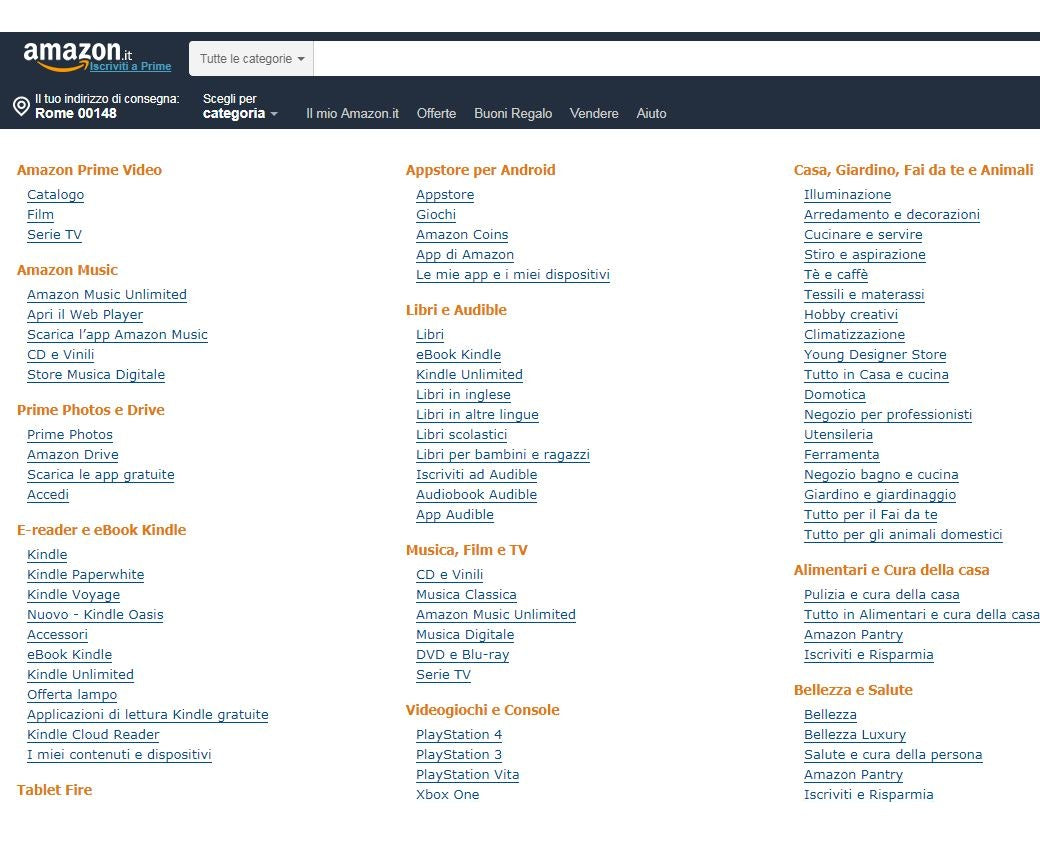Screen dimensions: 1040x852
Task: Open PlayStation Vita link
Action: [x=468, y=775]
